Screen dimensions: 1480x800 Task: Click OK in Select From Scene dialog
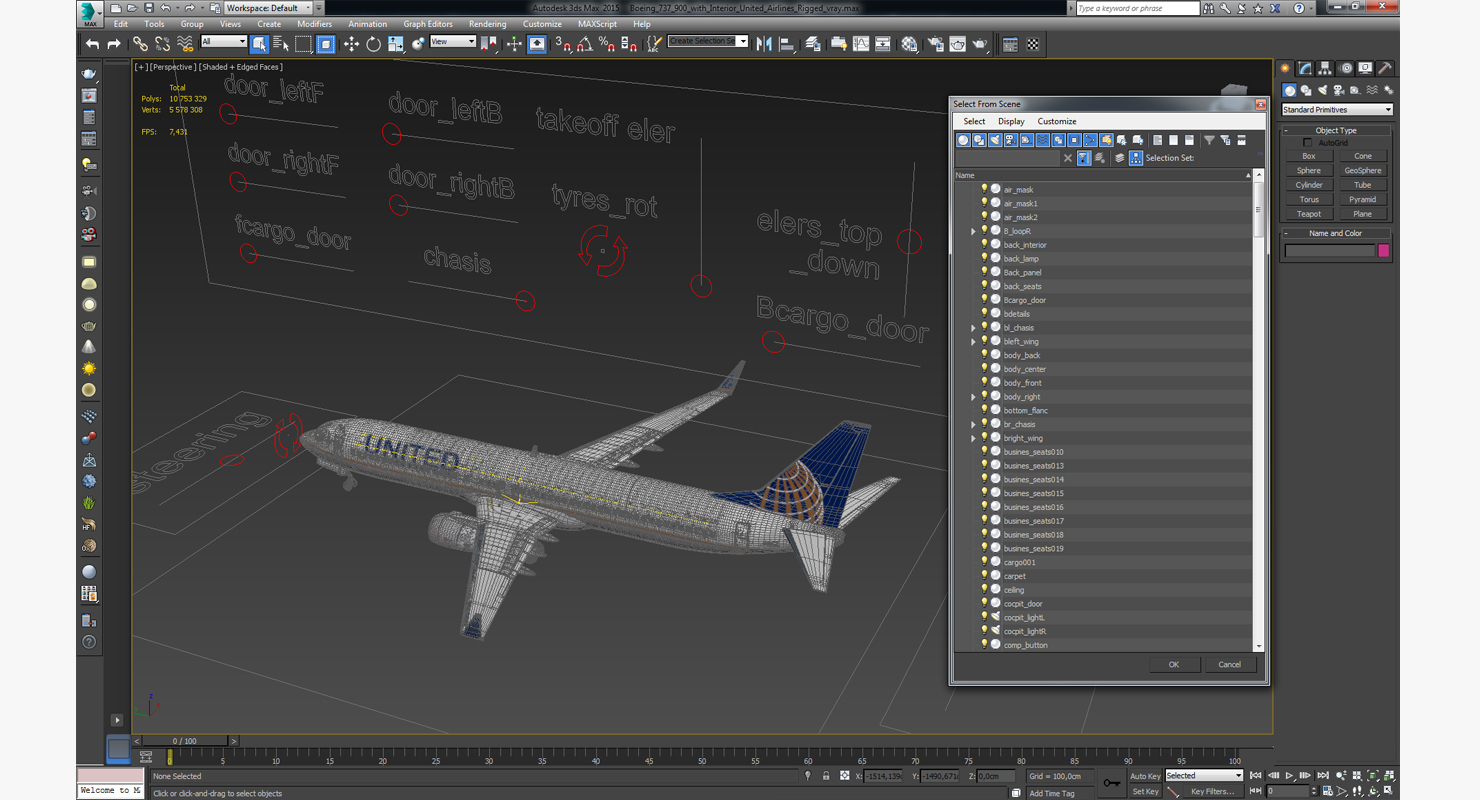pos(1174,664)
